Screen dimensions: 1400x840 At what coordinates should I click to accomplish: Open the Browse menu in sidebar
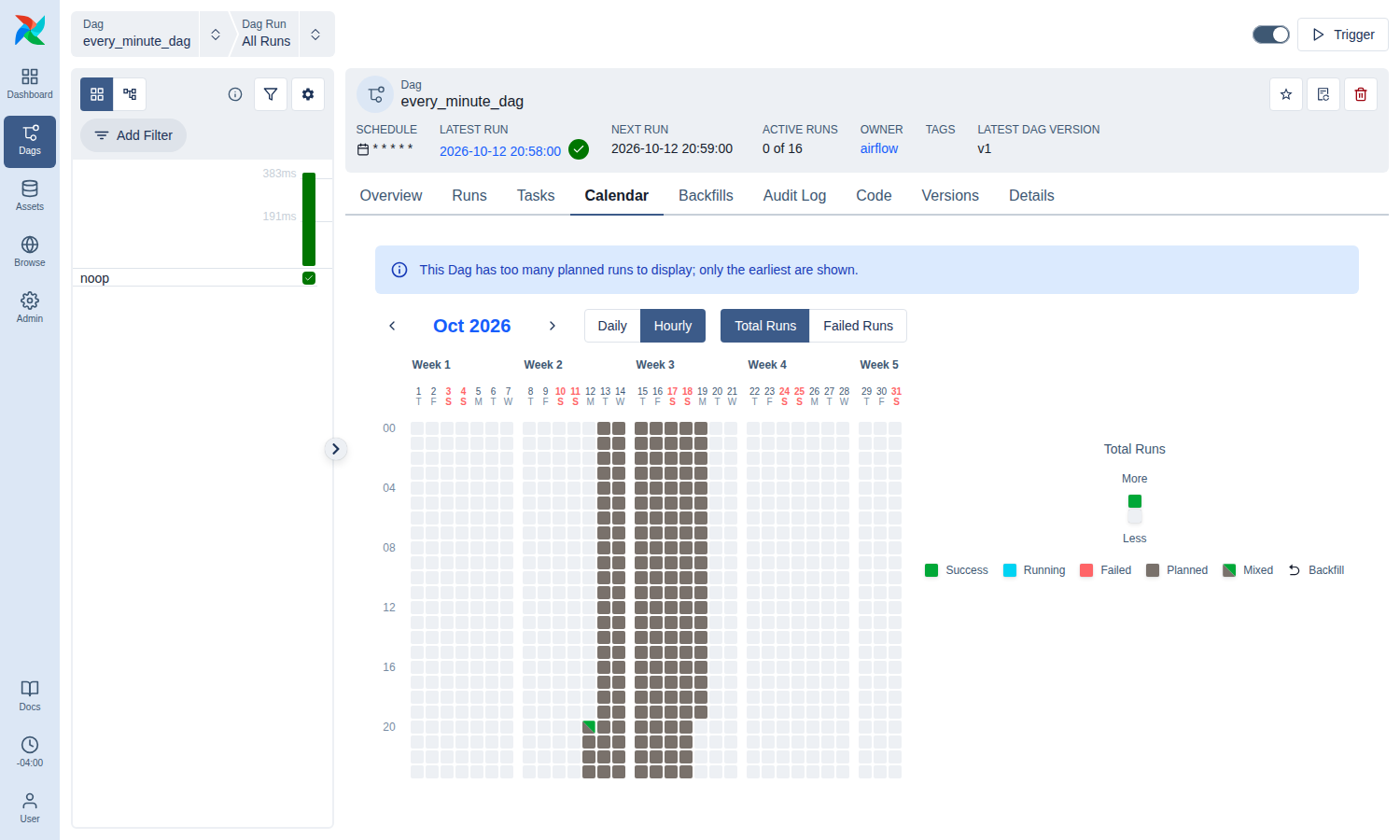click(x=30, y=252)
